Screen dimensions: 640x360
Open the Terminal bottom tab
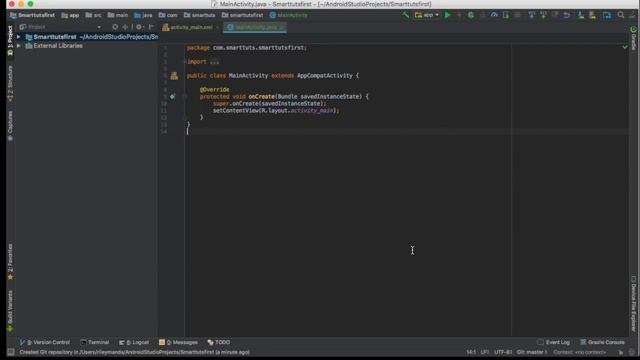95,342
